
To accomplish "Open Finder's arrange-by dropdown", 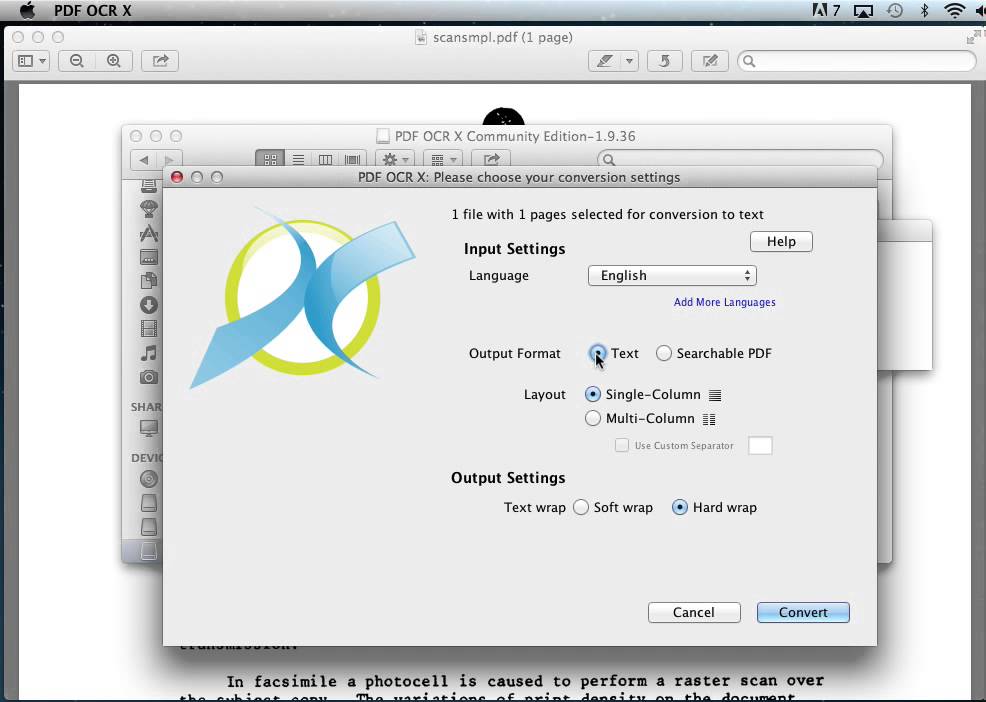I will point(443,160).
